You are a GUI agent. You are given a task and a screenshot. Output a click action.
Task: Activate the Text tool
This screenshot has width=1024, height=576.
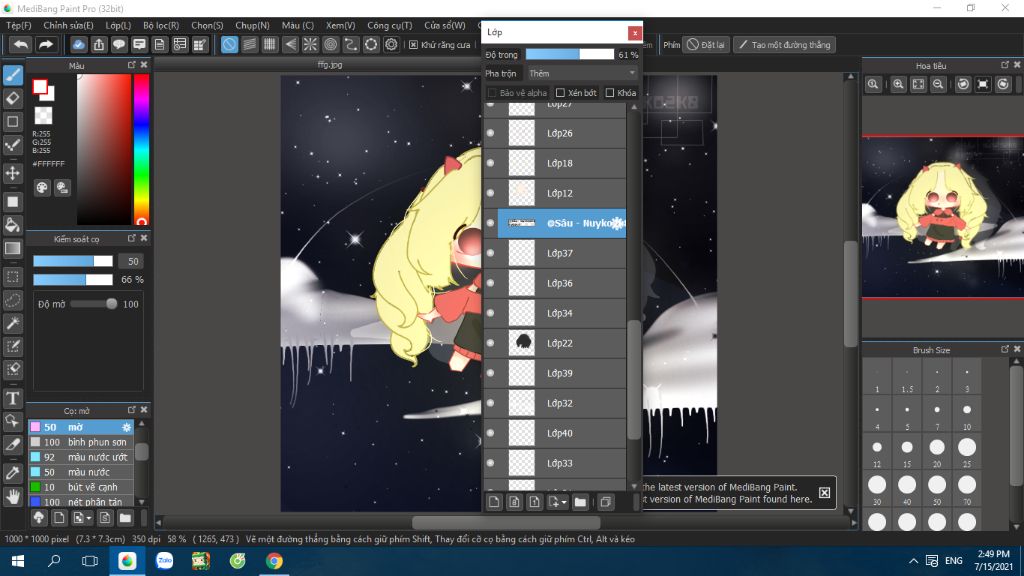(x=12, y=398)
